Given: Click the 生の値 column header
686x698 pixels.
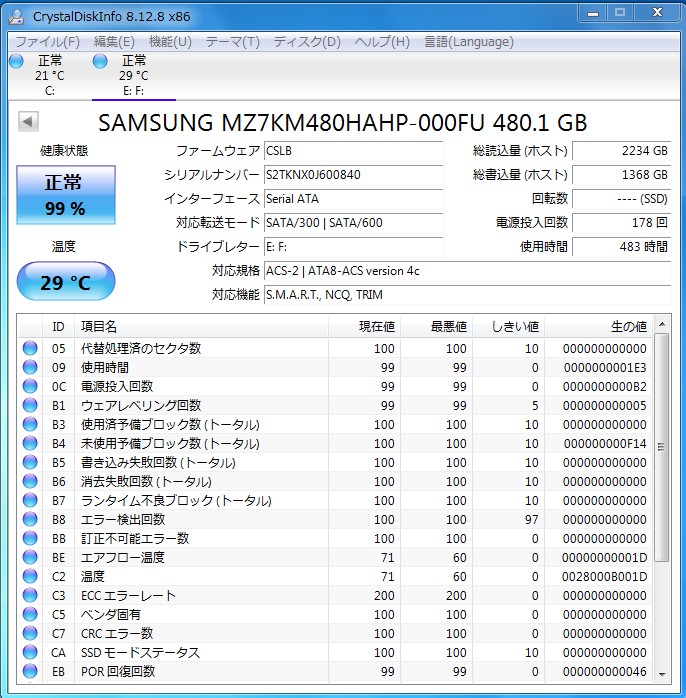Looking at the screenshot, I should coord(628,327).
